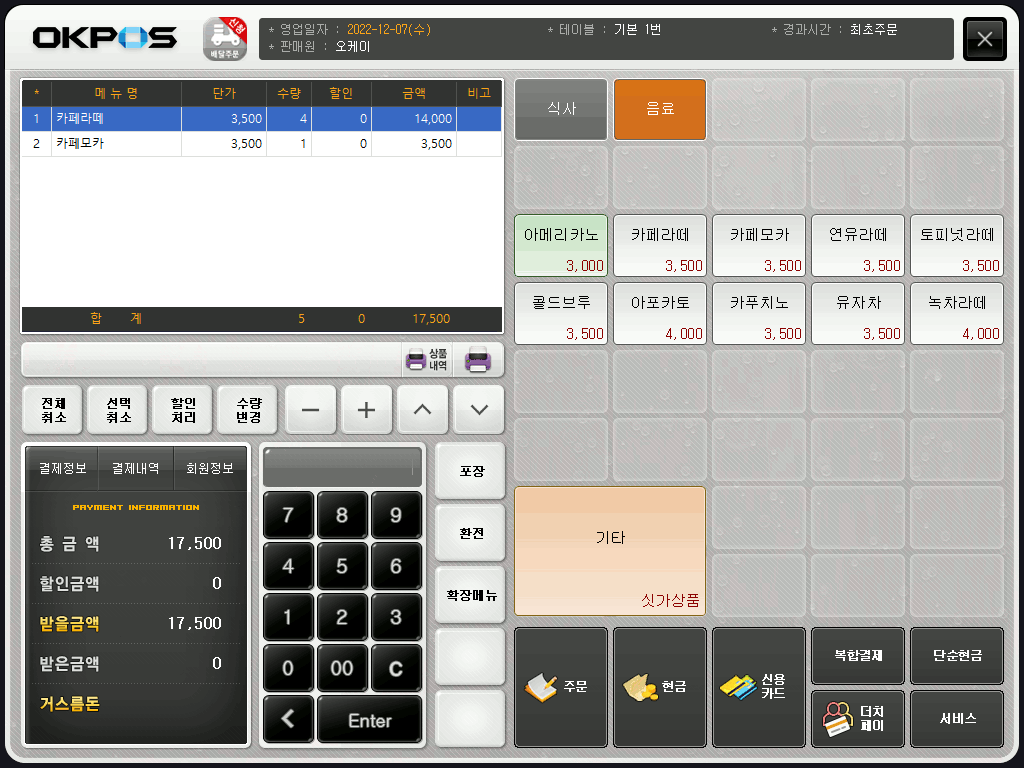
Task: Switch to the 식사 meal category tab
Action: [x=561, y=109]
